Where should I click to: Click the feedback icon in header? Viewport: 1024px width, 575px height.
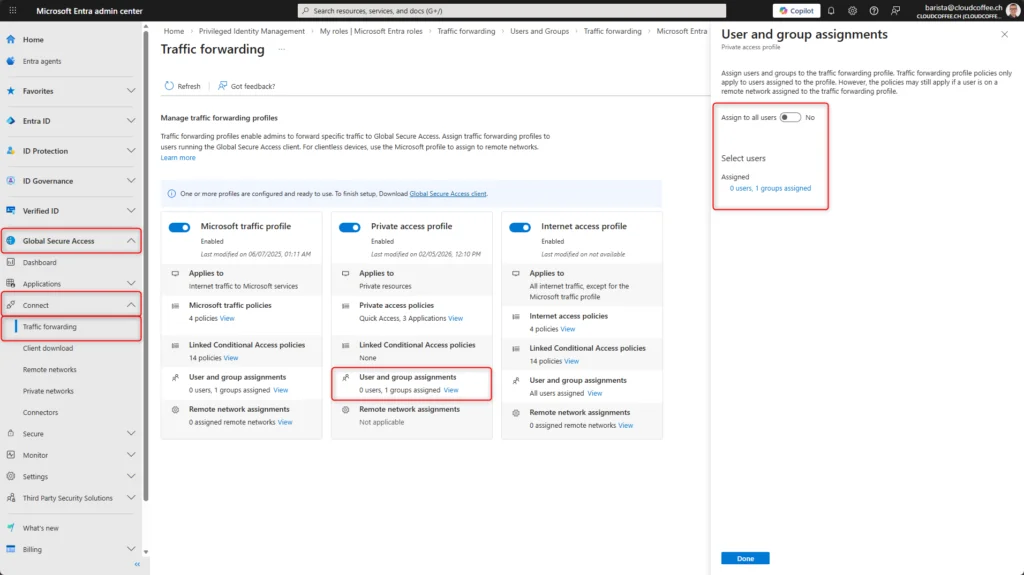click(894, 11)
